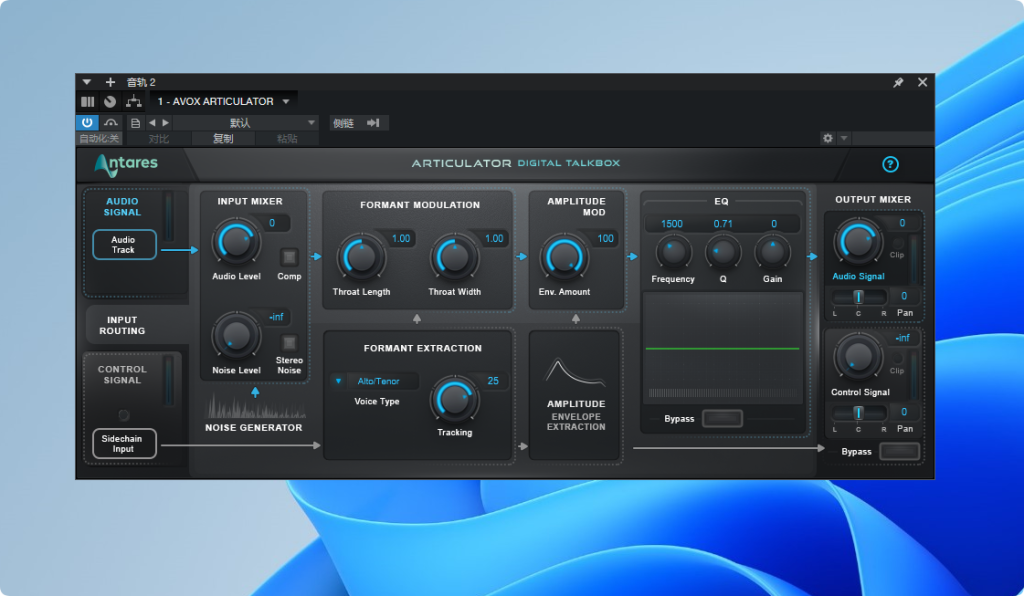
Task: Click the Control Signal -inf level value
Action: coord(903,338)
